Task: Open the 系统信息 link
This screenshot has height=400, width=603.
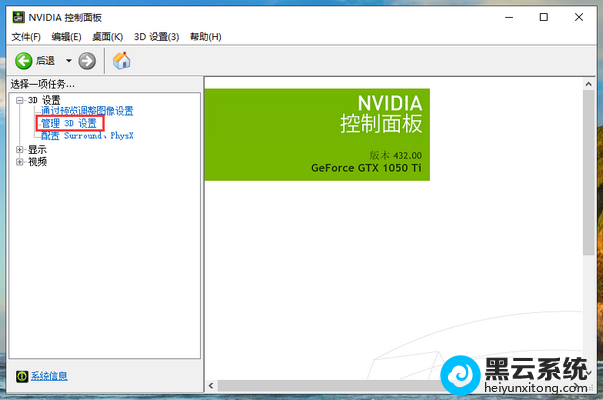Action: click(49, 376)
